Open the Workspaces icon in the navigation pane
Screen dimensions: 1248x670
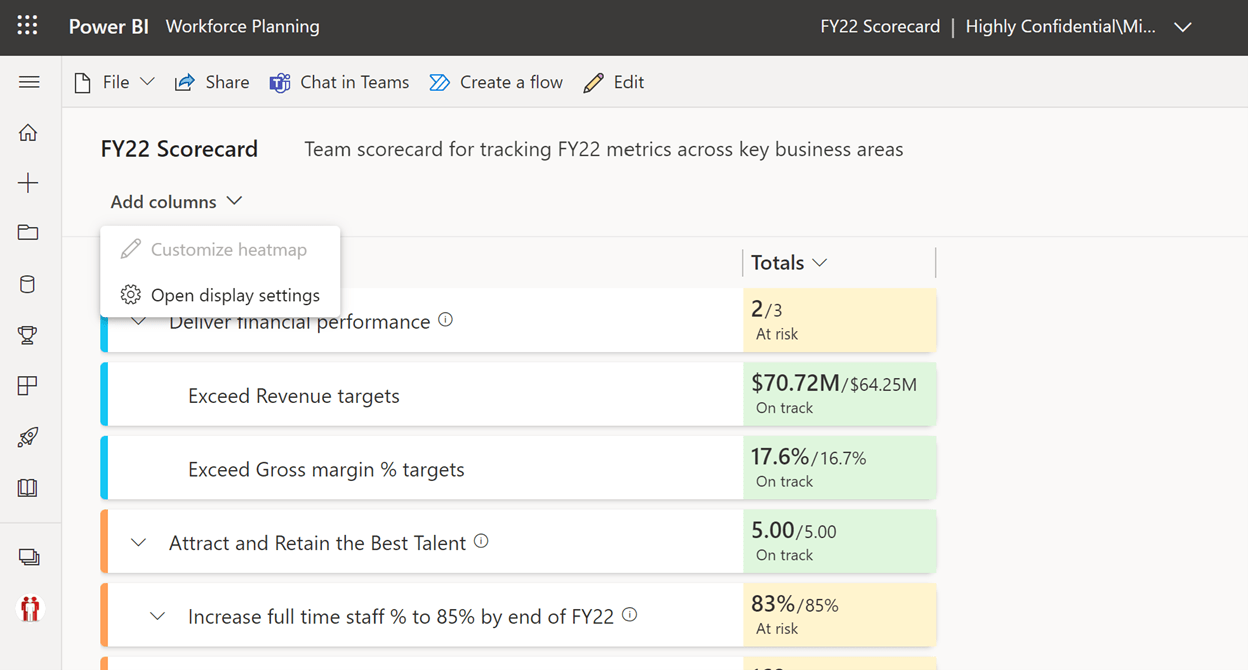click(28, 557)
